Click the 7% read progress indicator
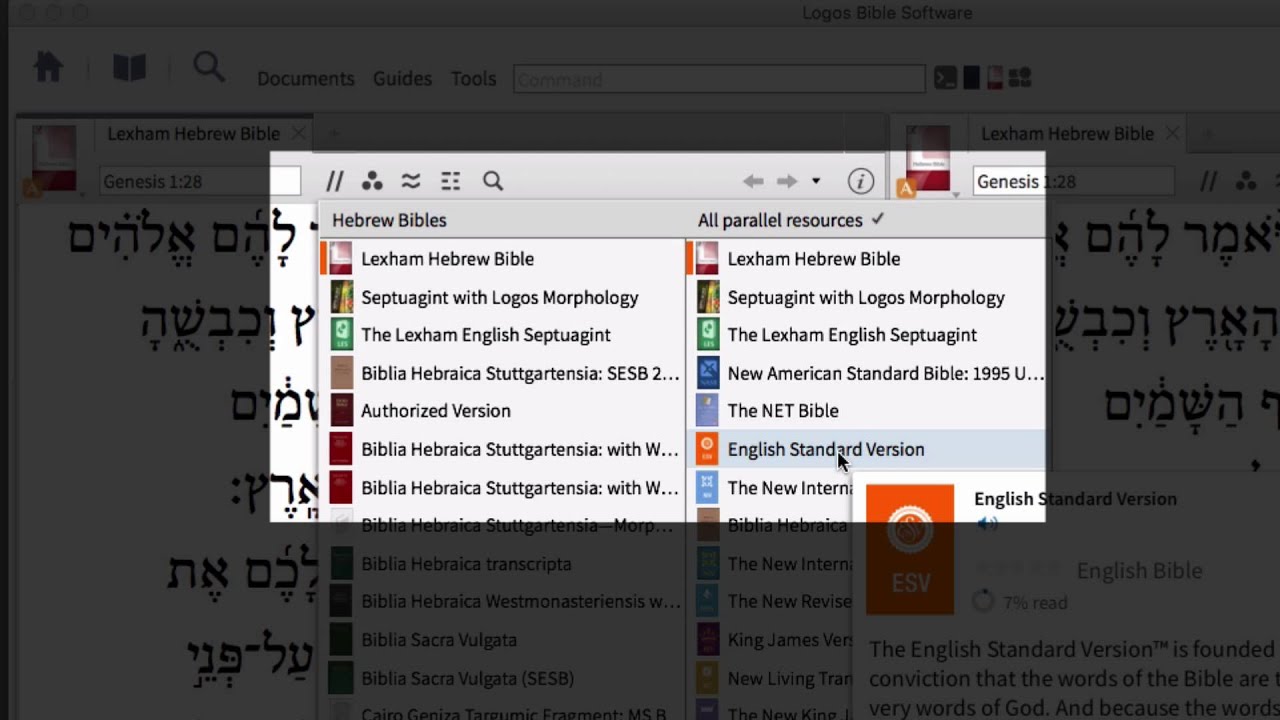The image size is (1280, 720). 1020,602
